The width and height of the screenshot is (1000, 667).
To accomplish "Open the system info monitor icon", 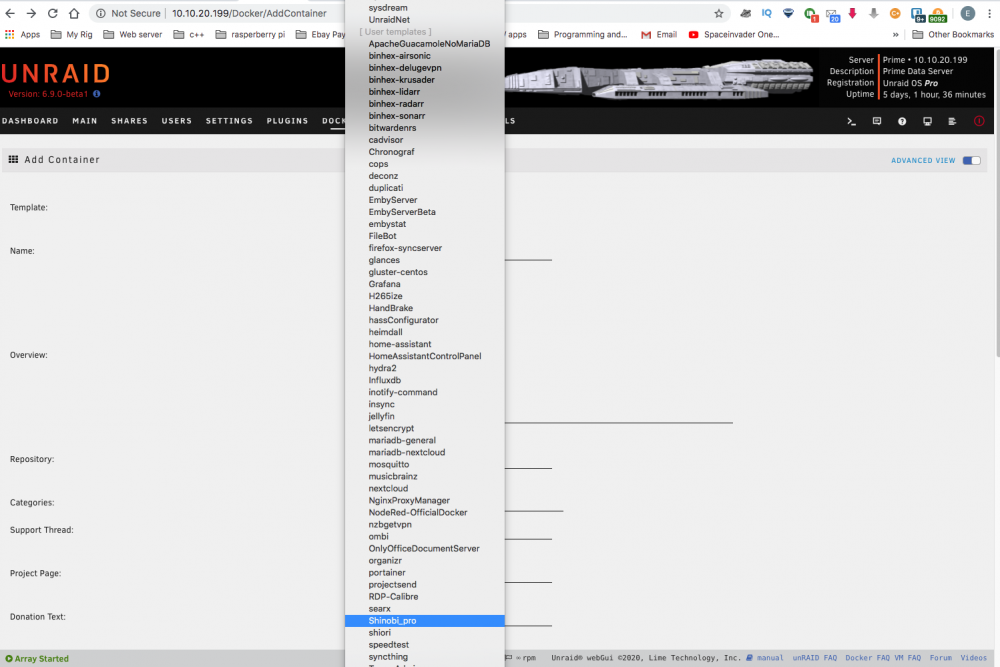I will [927, 121].
